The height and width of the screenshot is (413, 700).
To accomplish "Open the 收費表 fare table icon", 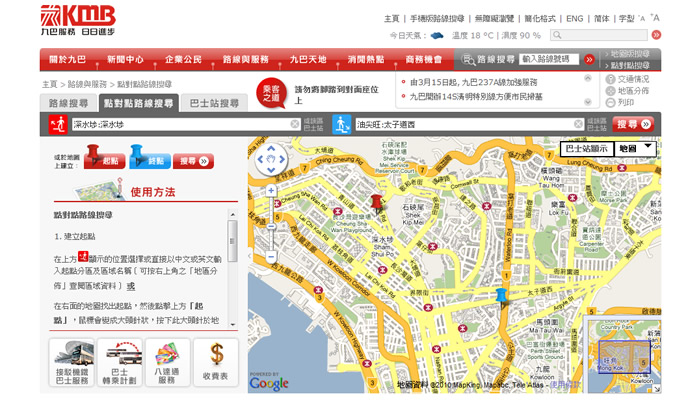I will tap(216, 363).
